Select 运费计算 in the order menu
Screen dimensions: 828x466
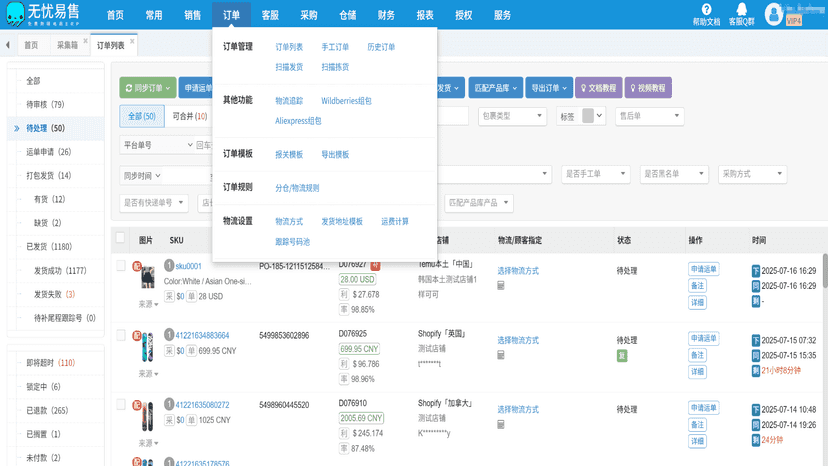[x=395, y=221]
